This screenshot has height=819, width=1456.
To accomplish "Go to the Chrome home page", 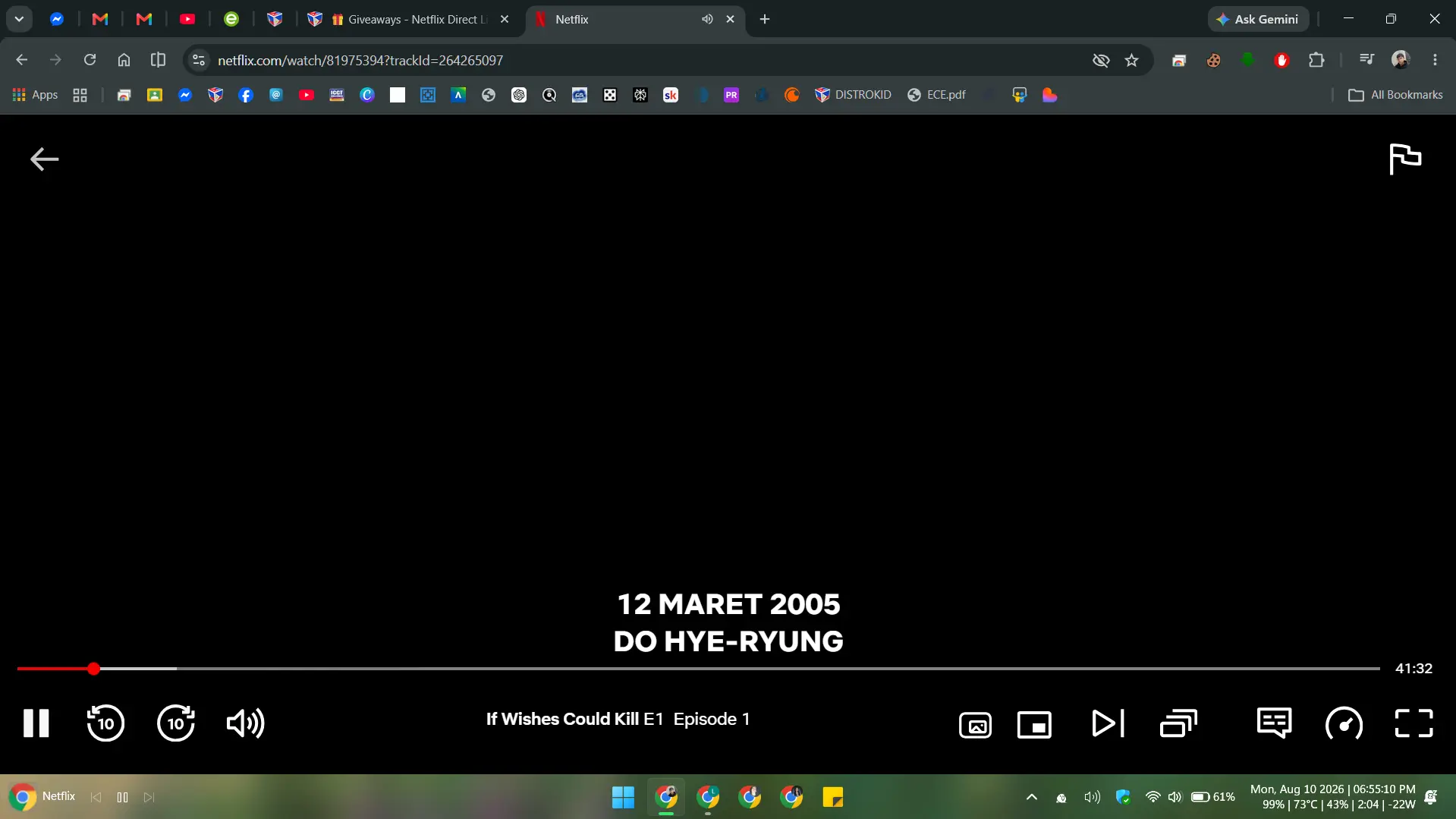I will (x=124, y=60).
